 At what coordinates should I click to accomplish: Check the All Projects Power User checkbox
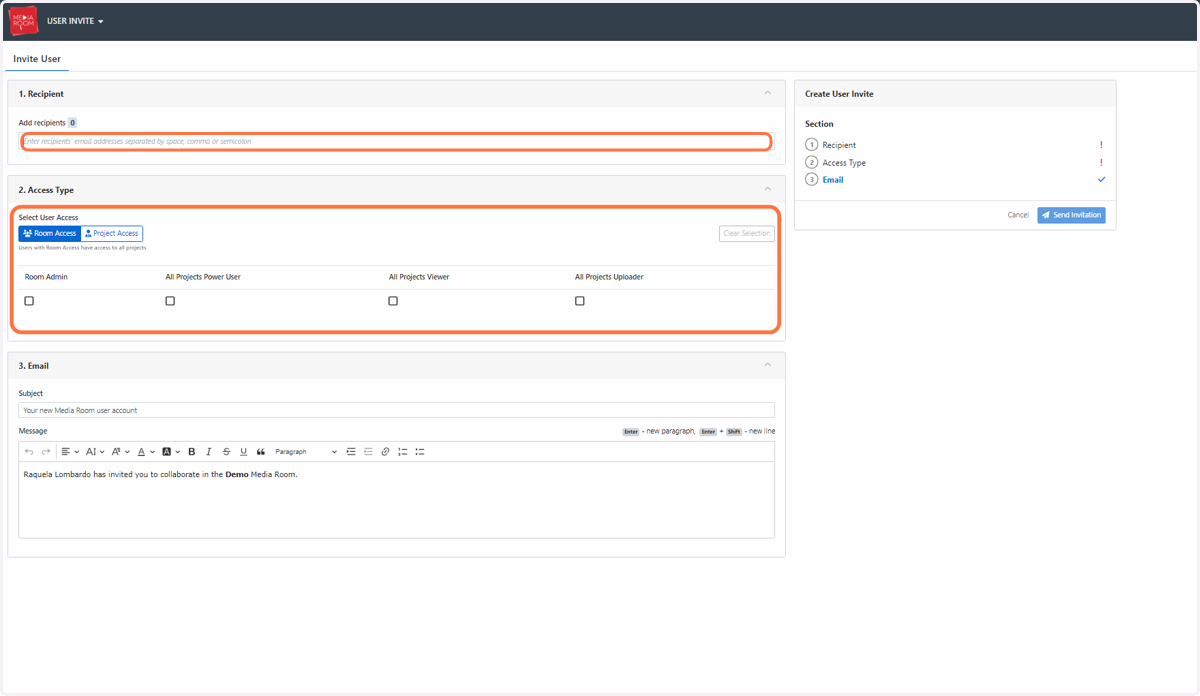click(170, 301)
